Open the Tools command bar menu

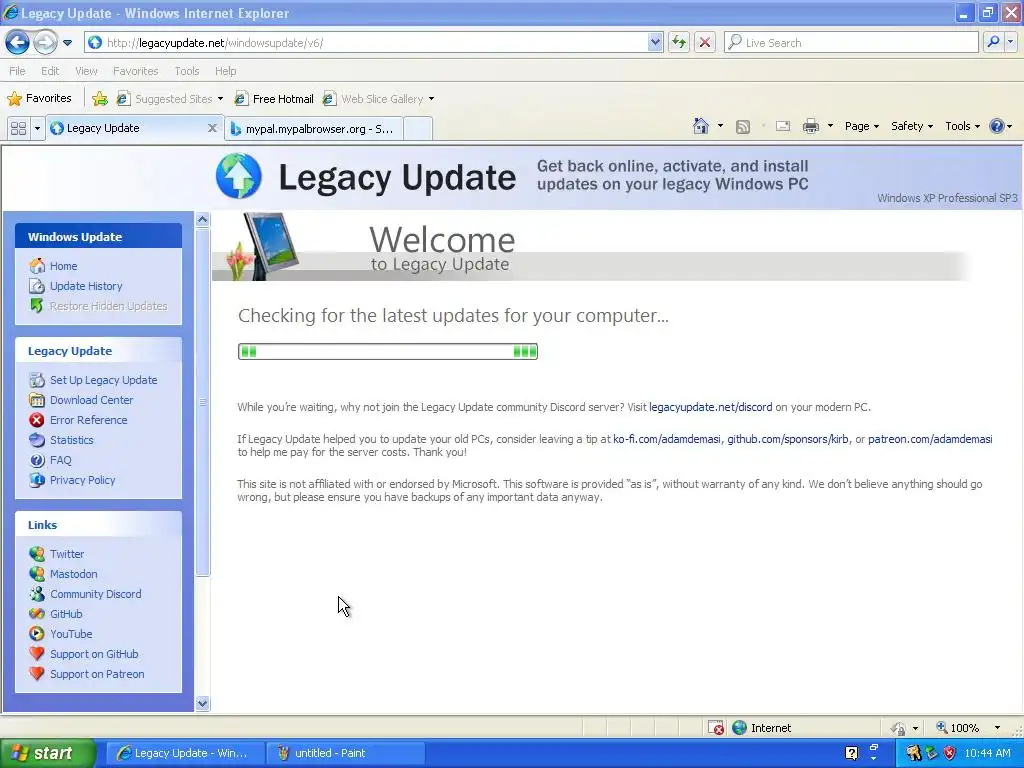tap(962, 126)
